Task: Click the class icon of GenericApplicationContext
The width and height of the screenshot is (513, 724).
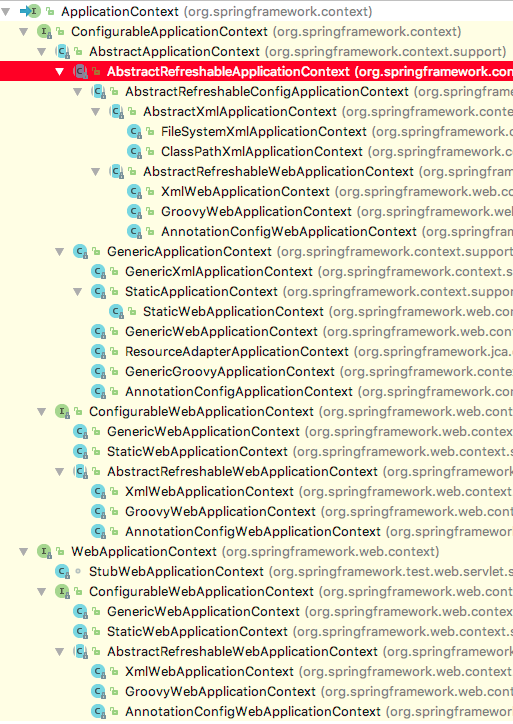Action: pyautogui.click(x=80, y=252)
